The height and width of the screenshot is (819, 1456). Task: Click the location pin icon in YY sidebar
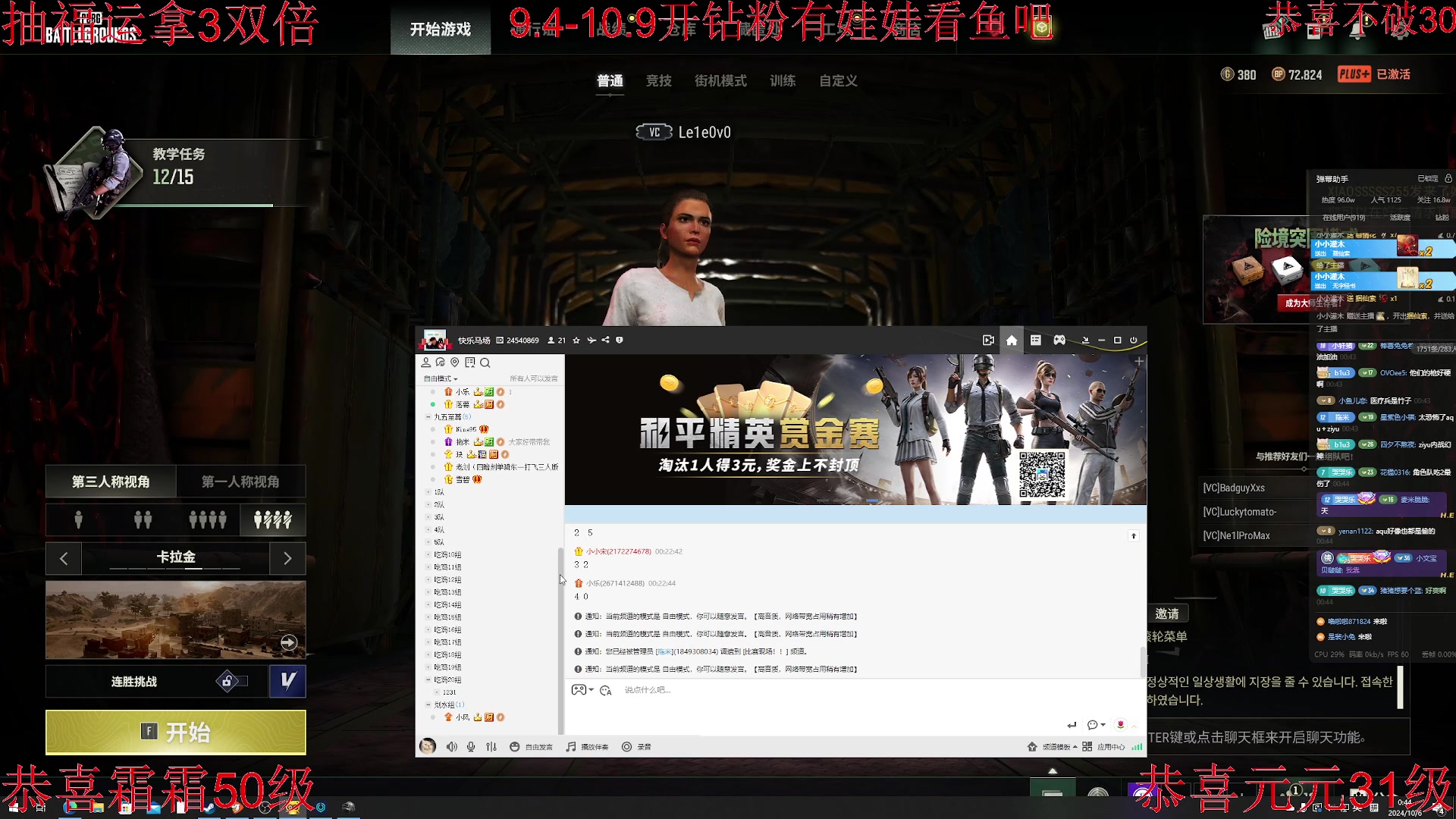tap(455, 362)
